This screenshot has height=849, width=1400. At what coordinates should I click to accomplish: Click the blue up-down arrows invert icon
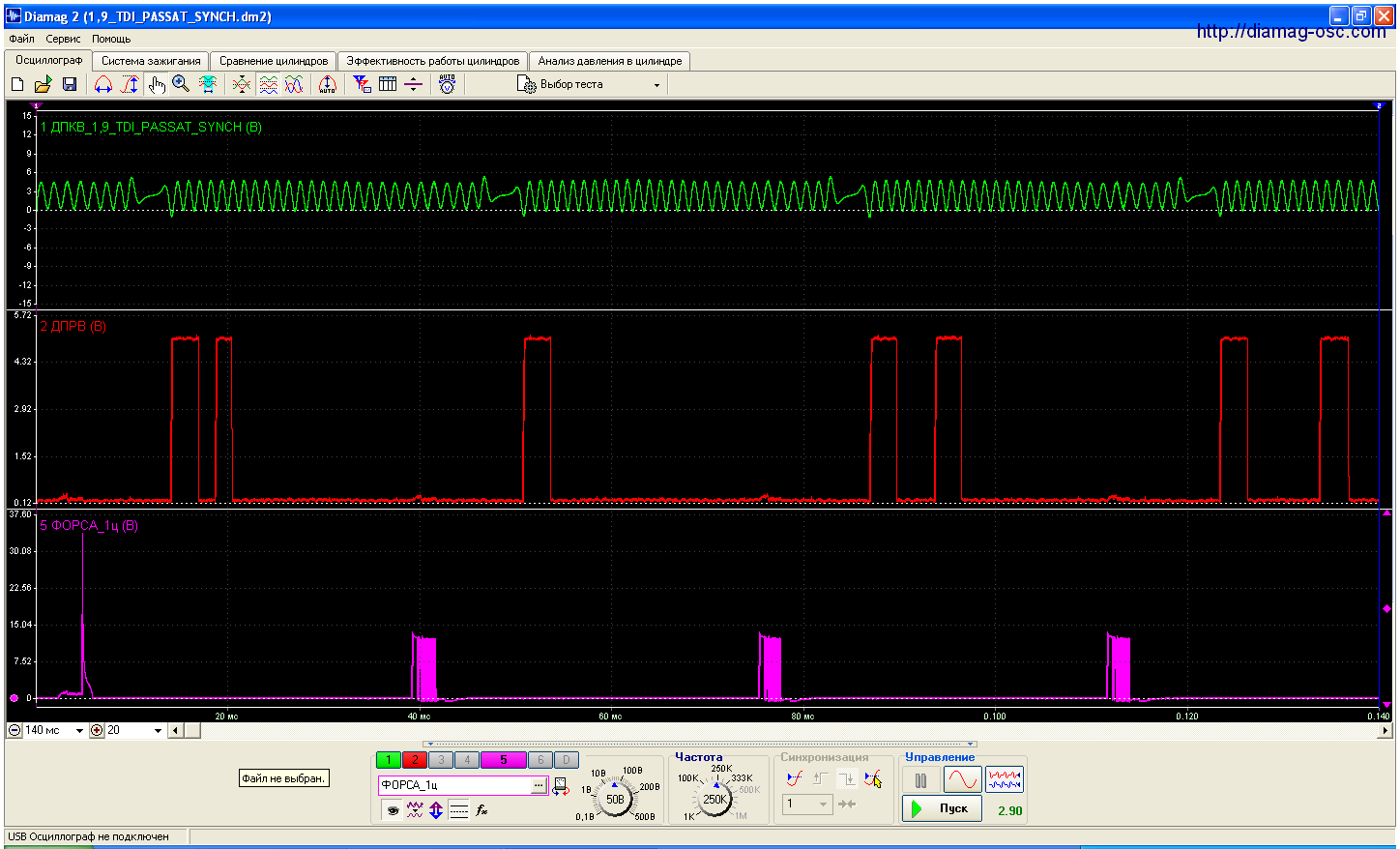coord(436,810)
